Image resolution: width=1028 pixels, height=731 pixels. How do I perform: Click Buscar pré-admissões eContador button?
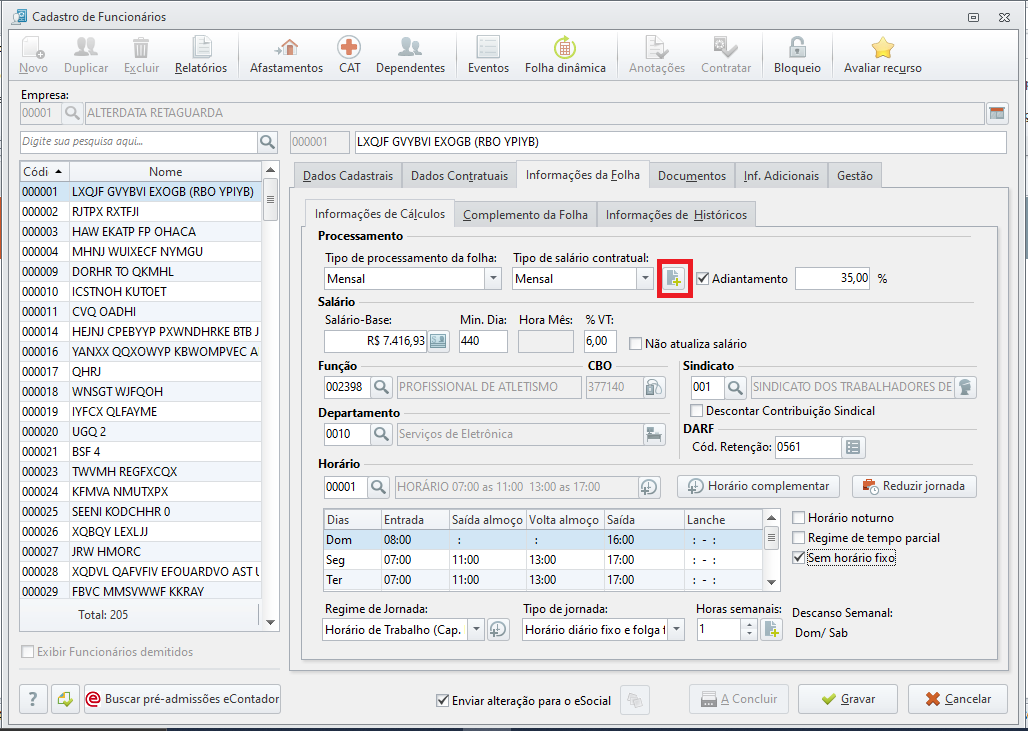point(182,700)
